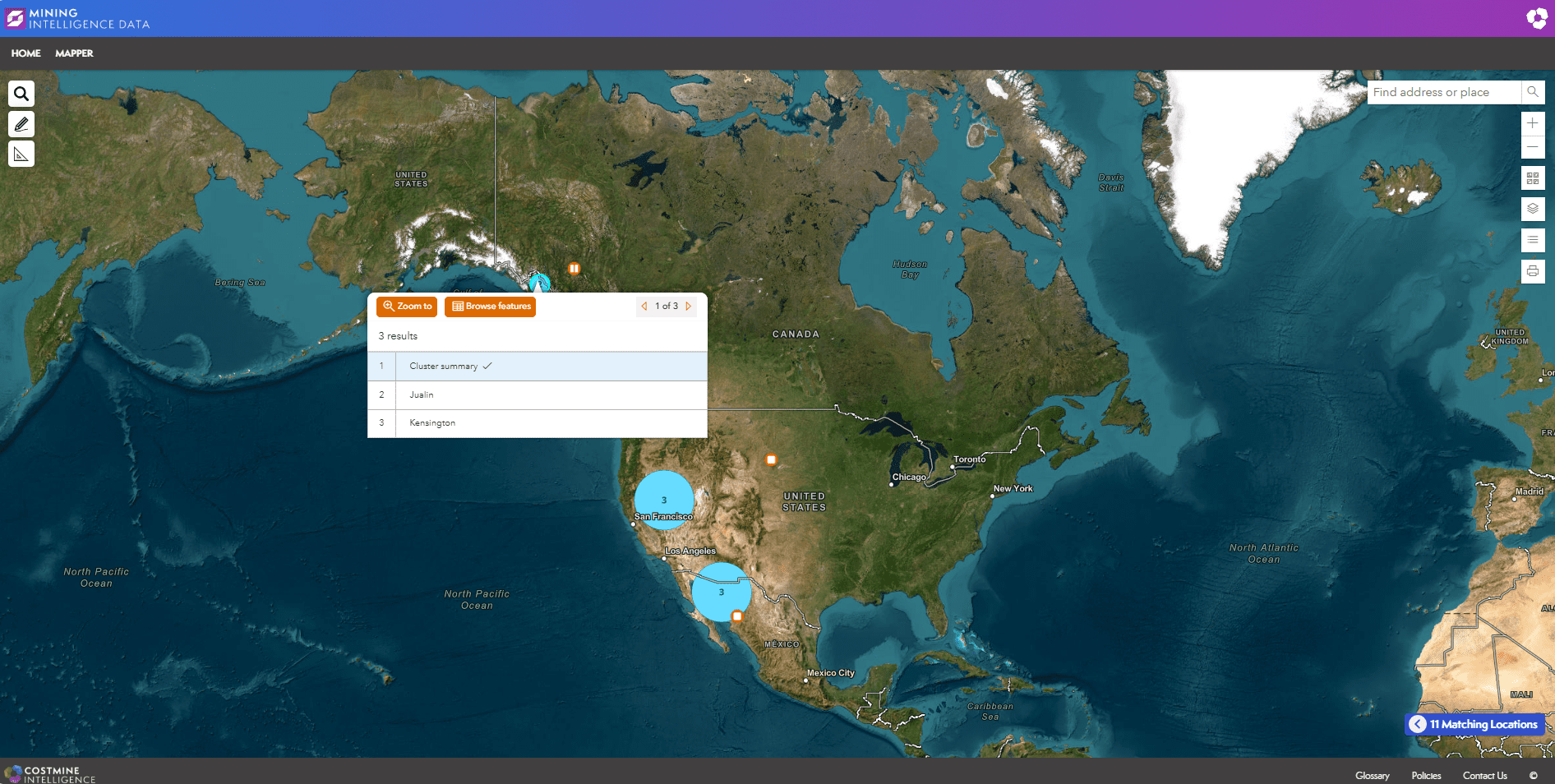Go to next popup feature arrow
The image size is (1555, 784).
point(689,307)
